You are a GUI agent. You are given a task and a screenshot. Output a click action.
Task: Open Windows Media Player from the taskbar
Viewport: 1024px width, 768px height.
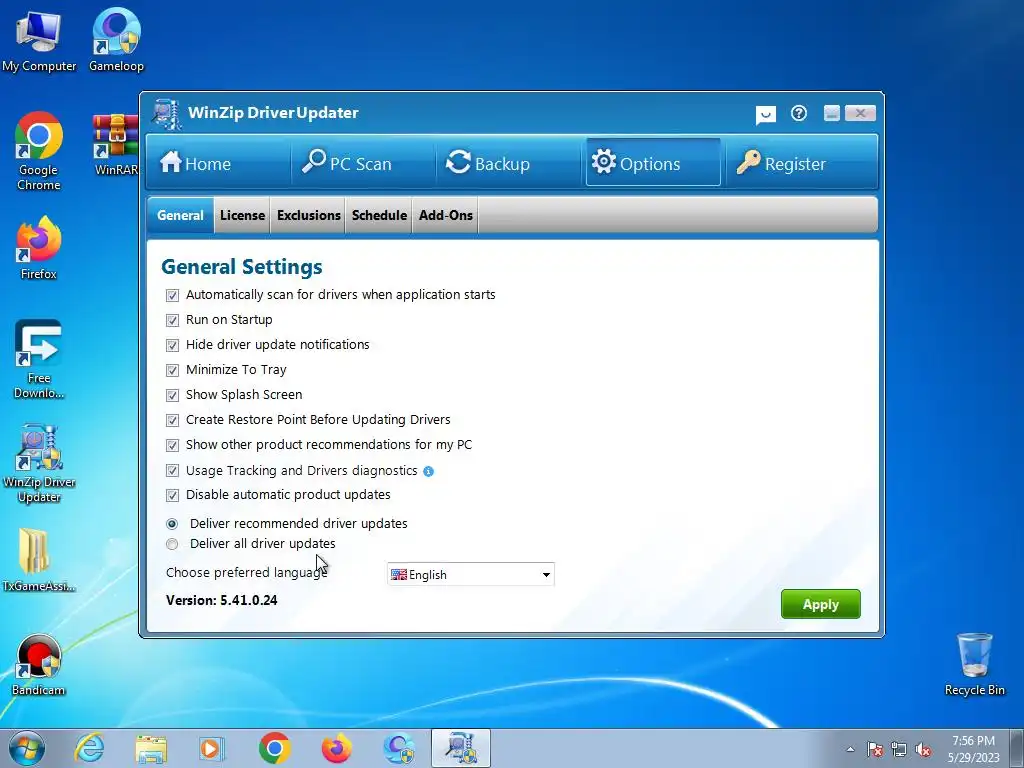click(211, 748)
